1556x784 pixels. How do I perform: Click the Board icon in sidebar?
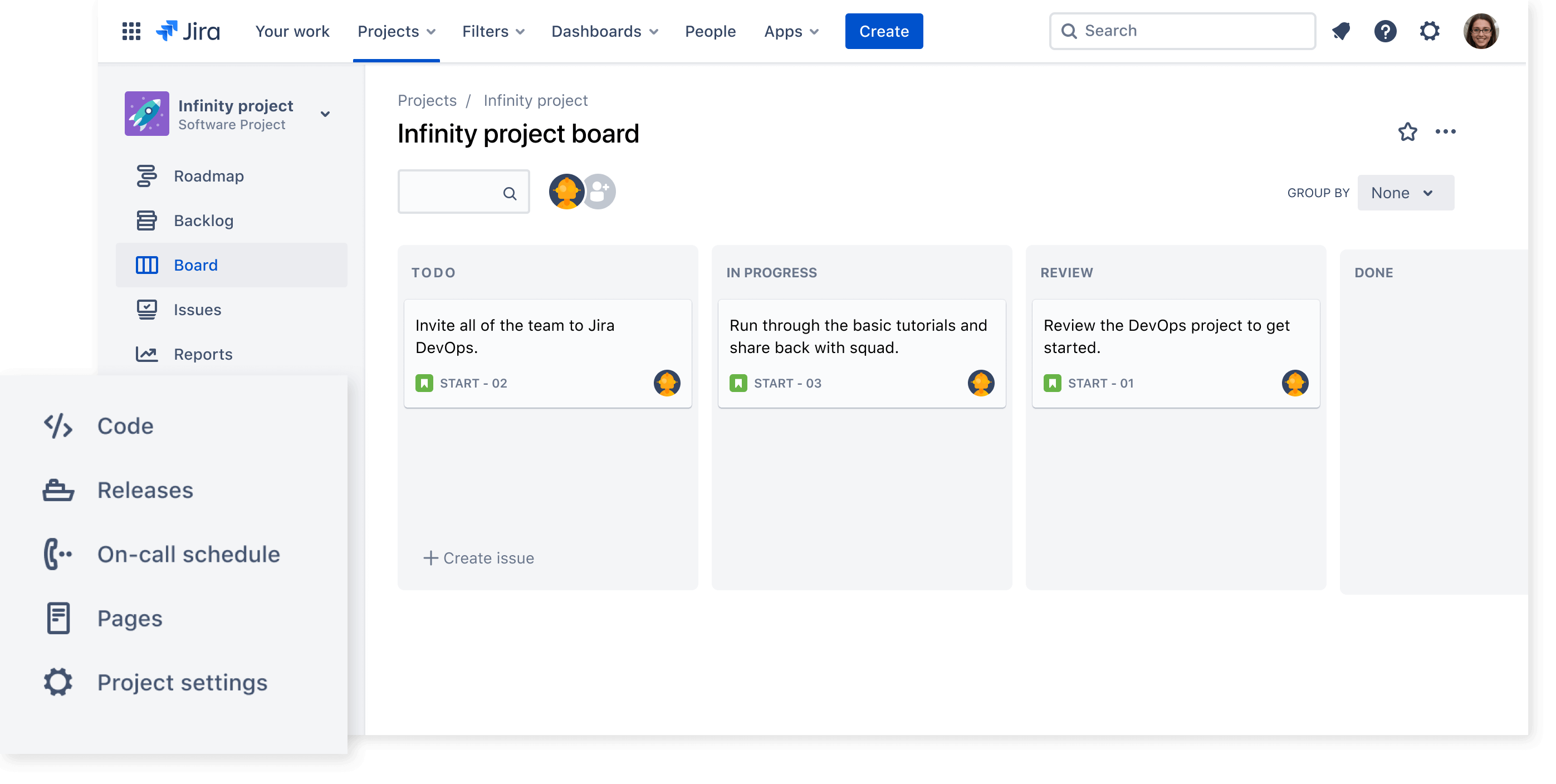click(x=148, y=264)
